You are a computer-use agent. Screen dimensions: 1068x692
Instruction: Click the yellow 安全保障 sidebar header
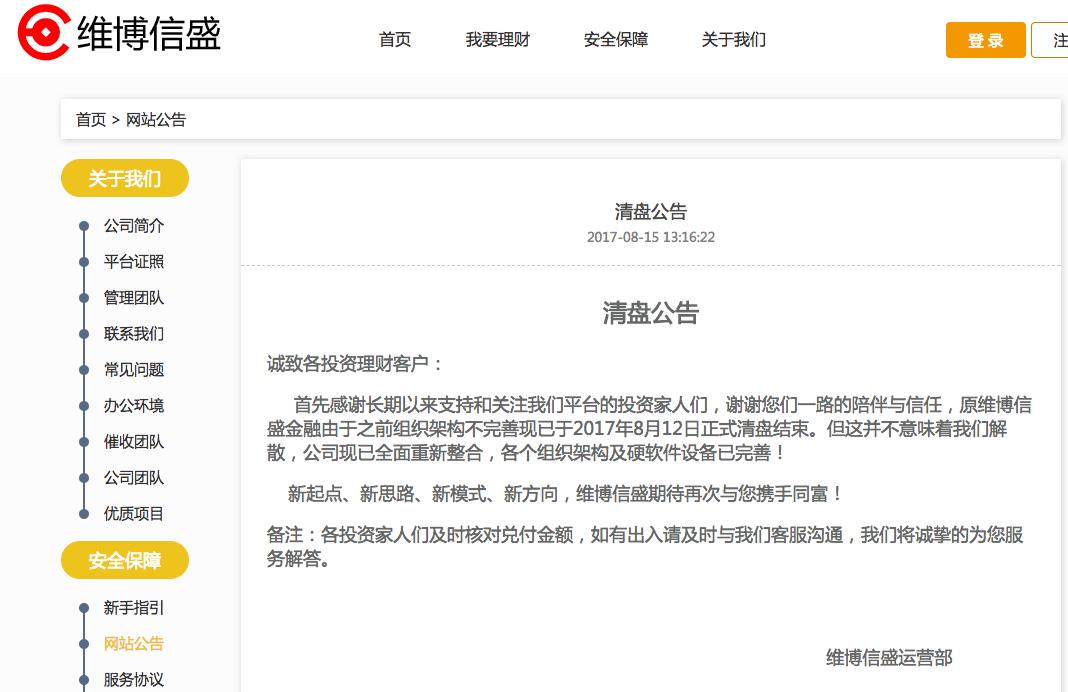tap(124, 560)
